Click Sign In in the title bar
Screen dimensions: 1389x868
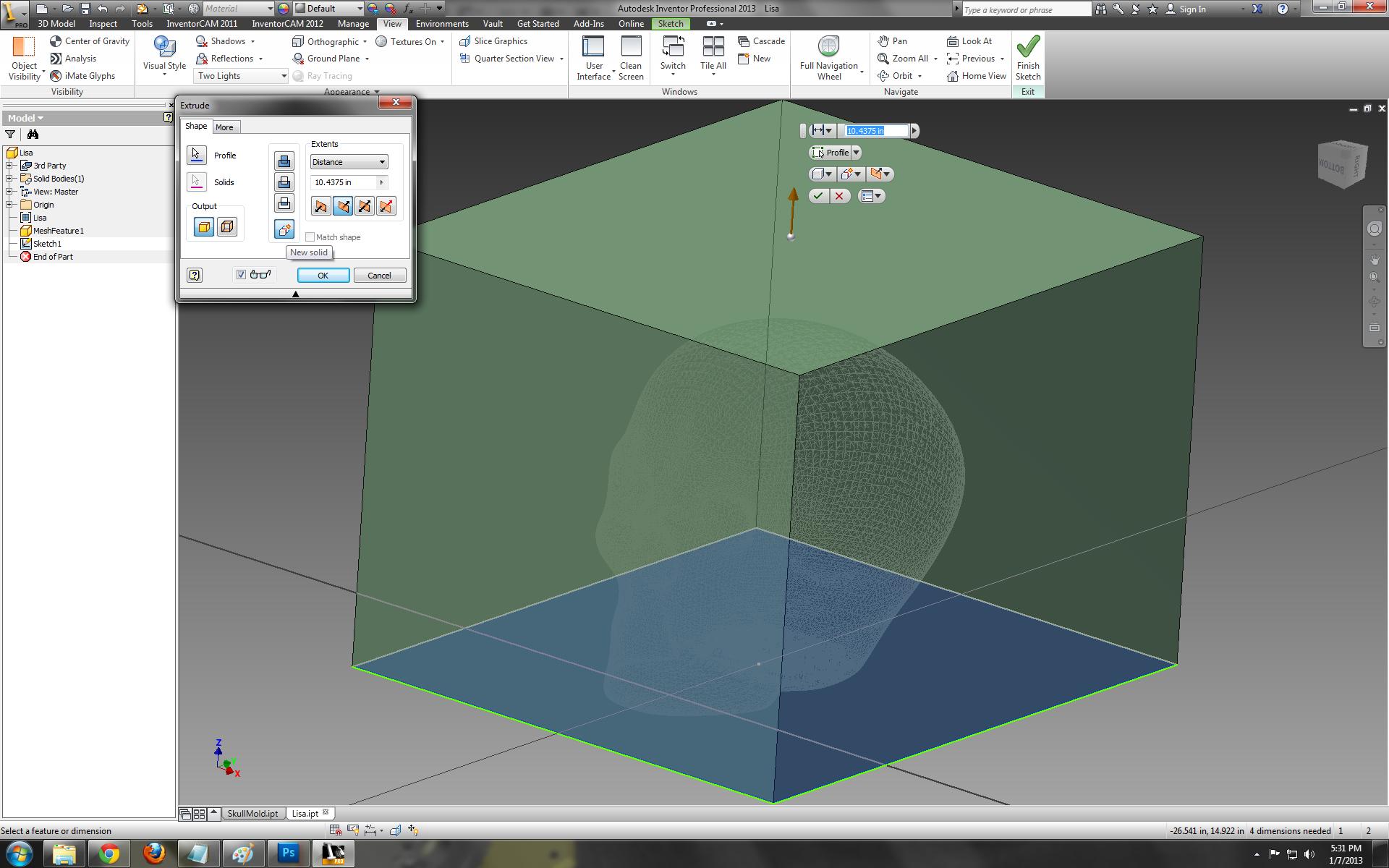[x=1186, y=9]
